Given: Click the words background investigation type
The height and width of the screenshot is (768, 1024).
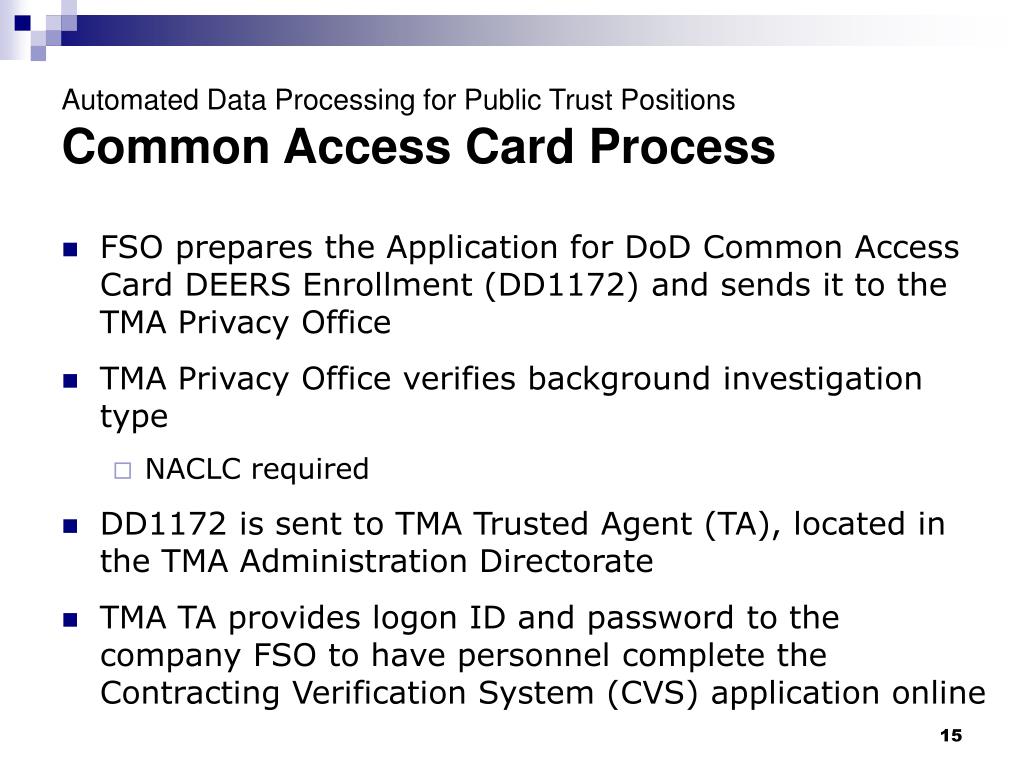Looking at the screenshot, I should (x=511, y=397).
